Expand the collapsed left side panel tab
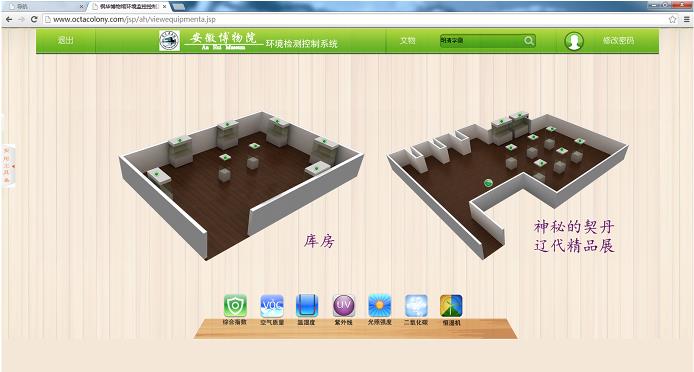The width and height of the screenshot is (694, 372). click(8, 166)
